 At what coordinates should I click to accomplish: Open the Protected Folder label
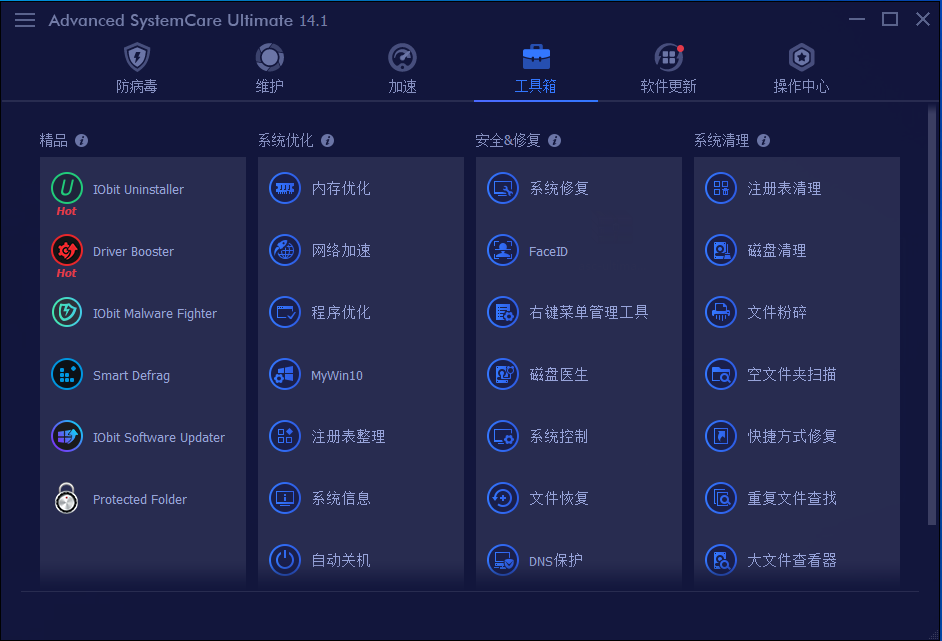pyautogui.click(x=140, y=499)
